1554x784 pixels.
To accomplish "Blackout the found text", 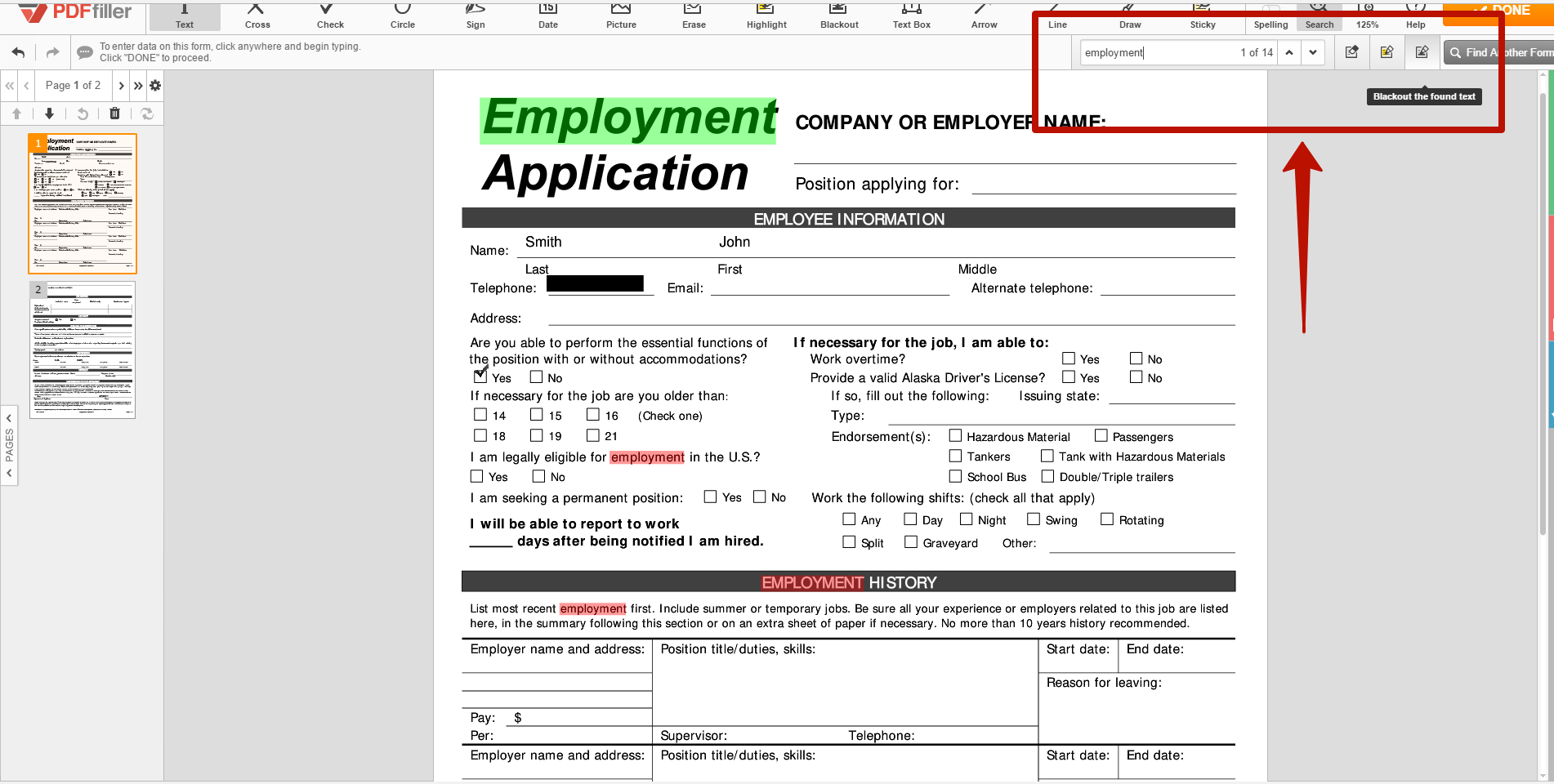I will click(1422, 52).
